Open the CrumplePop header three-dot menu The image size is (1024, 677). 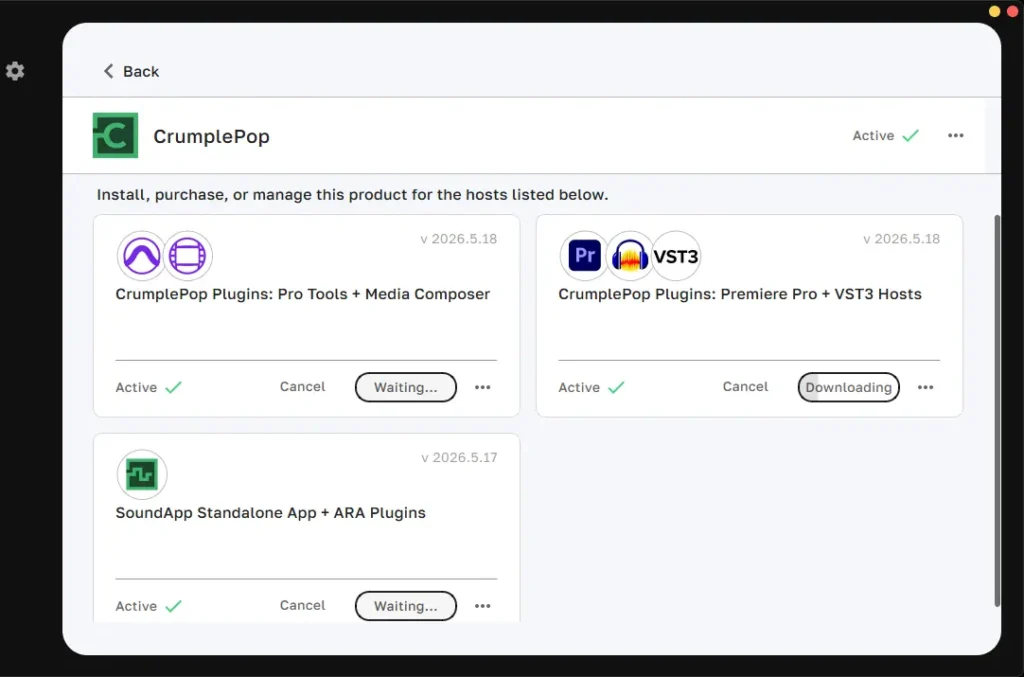click(x=955, y=136)
